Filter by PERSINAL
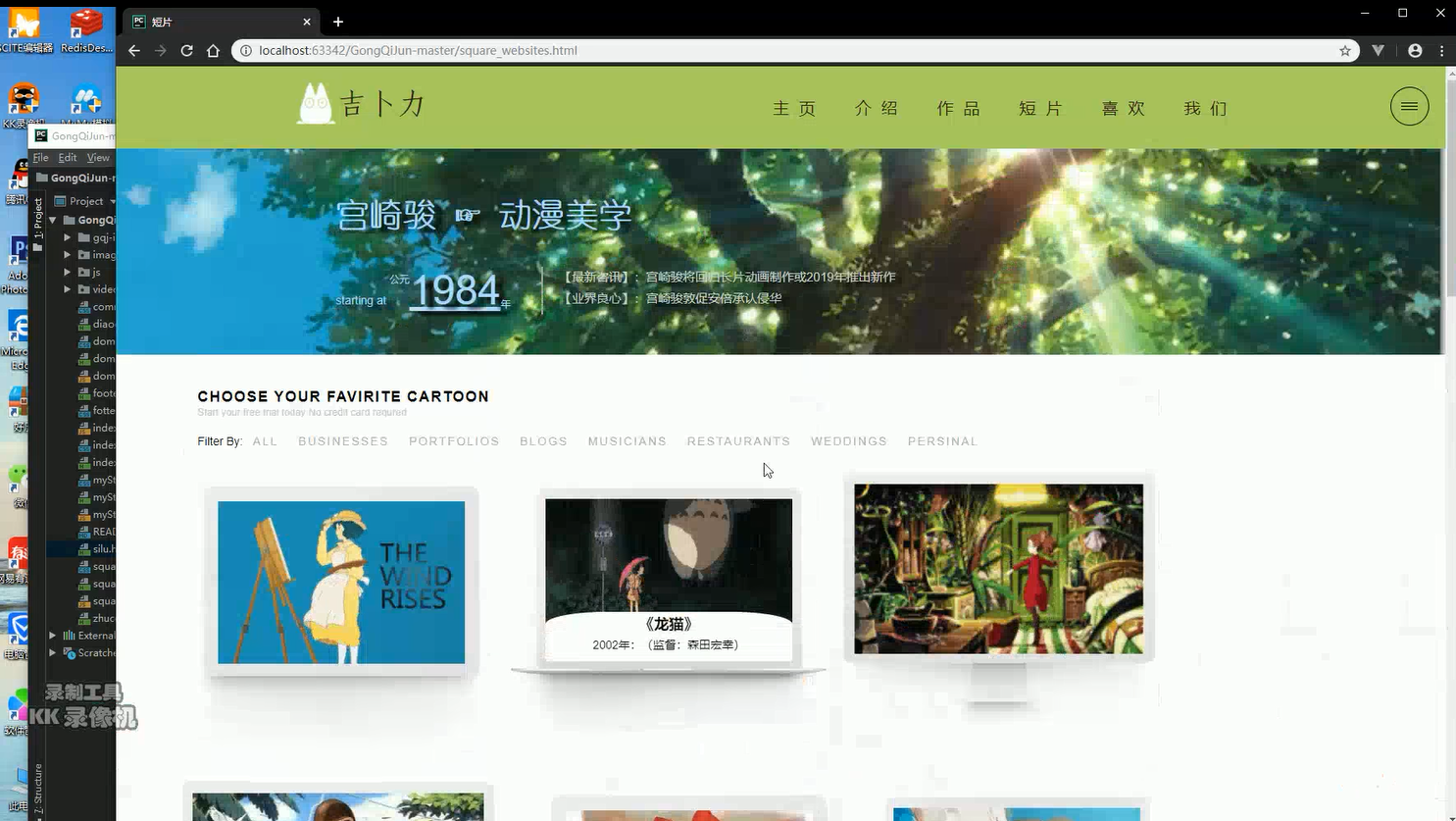 coord(942,441)
